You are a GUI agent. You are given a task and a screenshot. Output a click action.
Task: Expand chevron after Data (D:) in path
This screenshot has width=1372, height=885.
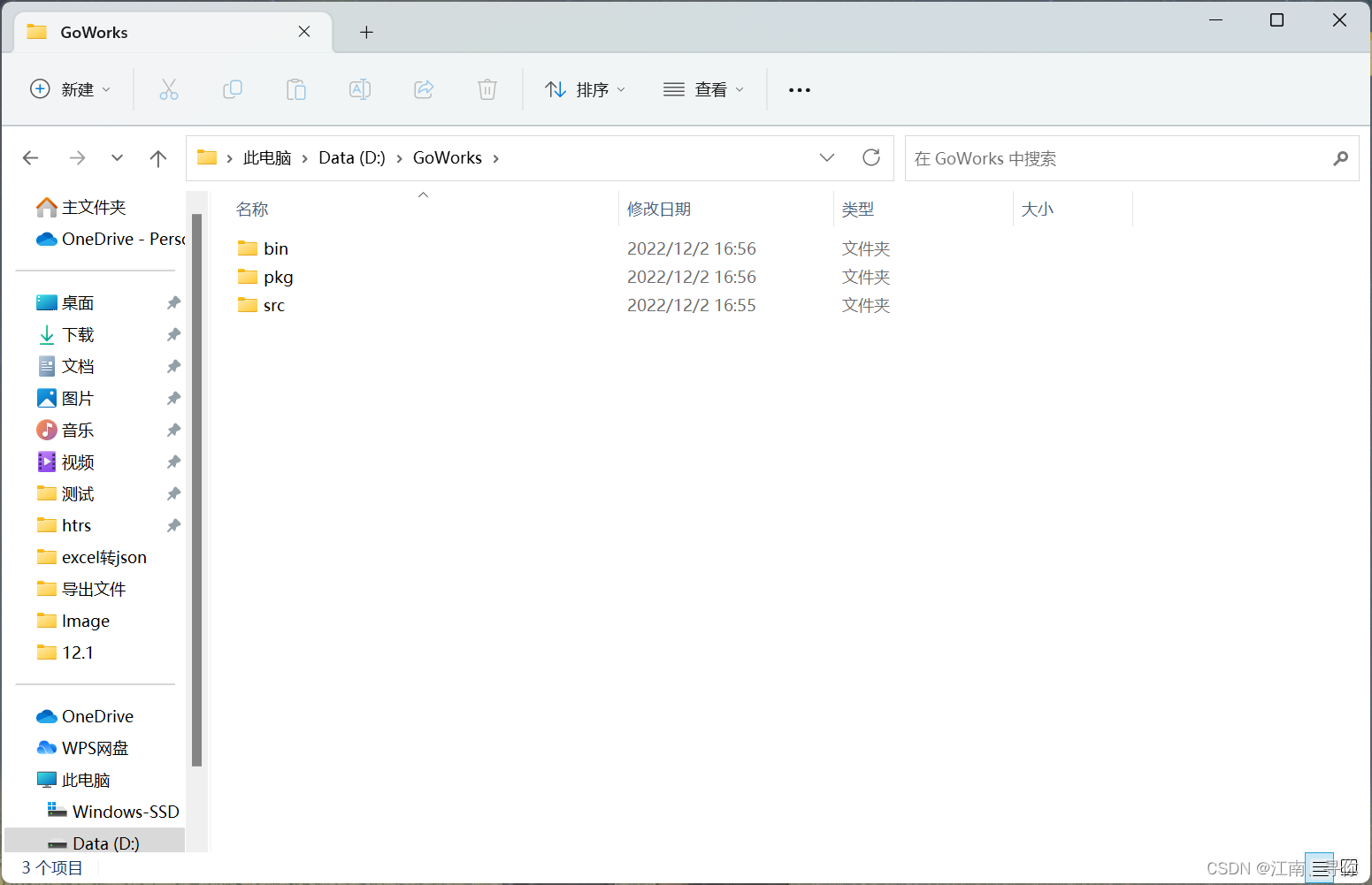399,158
